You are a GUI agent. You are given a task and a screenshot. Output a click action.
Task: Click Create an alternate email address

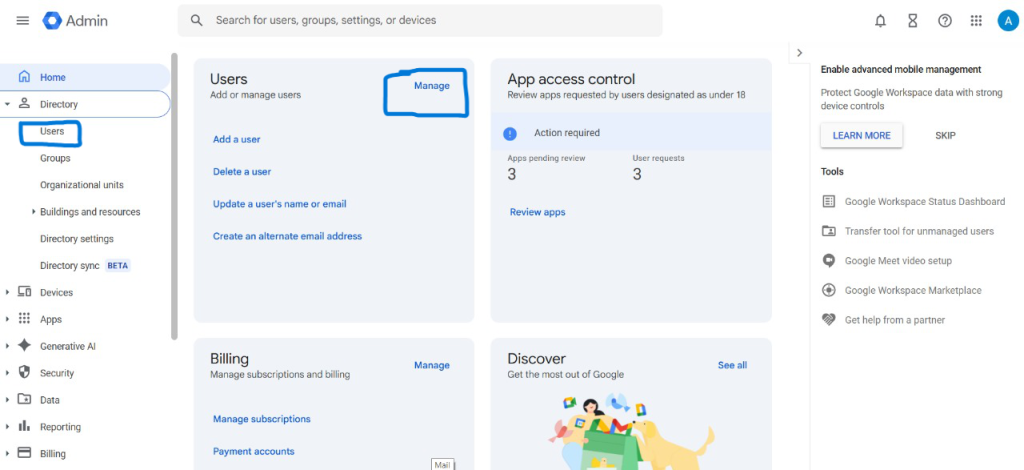(x=287, y=236)
